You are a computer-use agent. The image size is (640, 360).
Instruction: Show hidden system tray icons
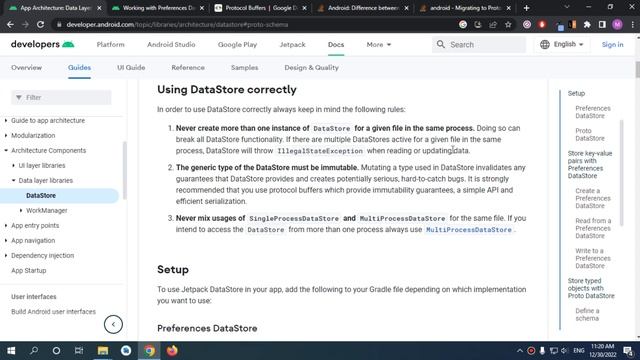pos(520,351)
